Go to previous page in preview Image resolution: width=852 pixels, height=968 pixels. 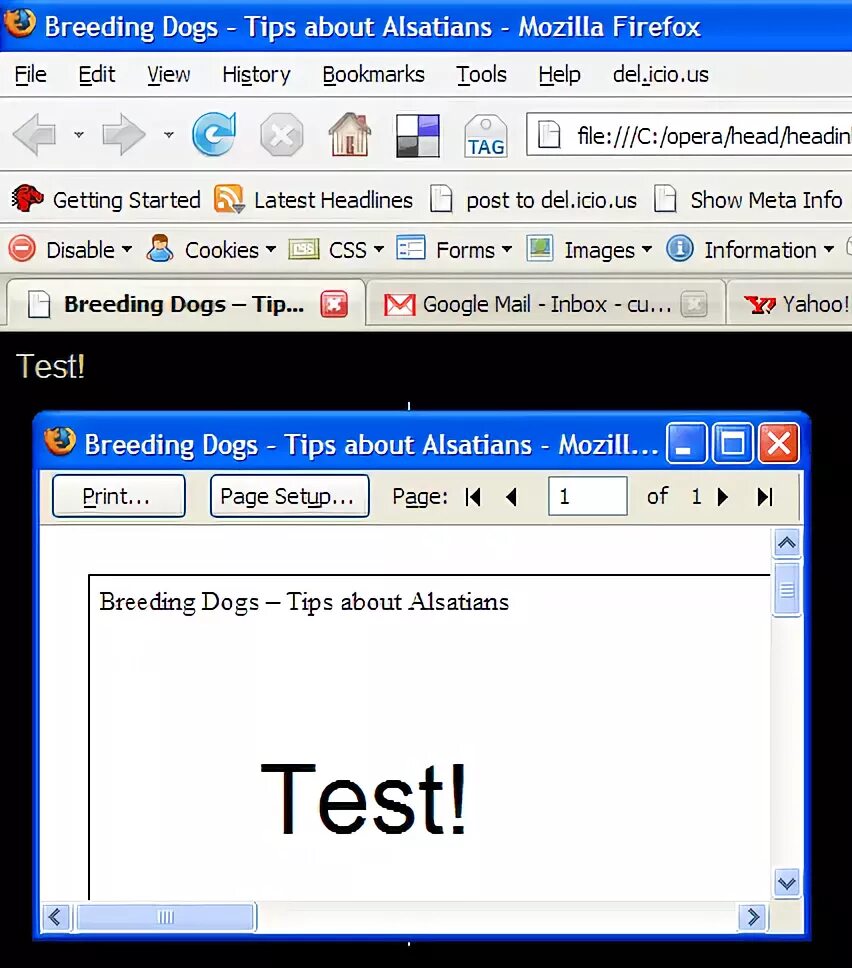tap(511, 496)
